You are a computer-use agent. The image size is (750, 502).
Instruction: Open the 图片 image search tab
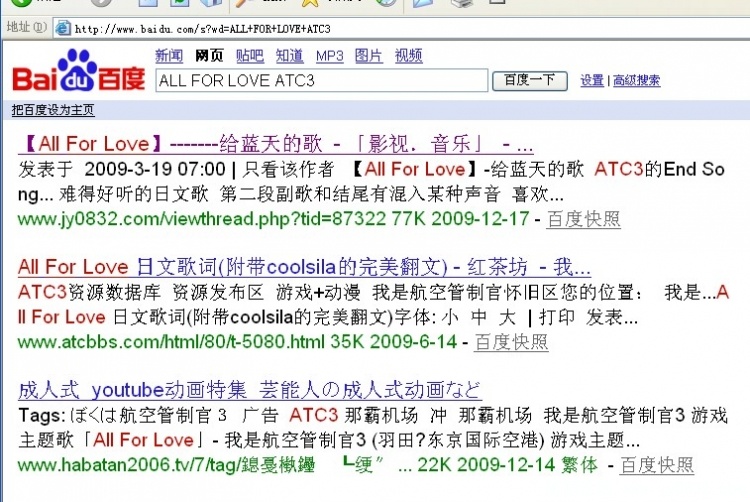pos(368,56)
